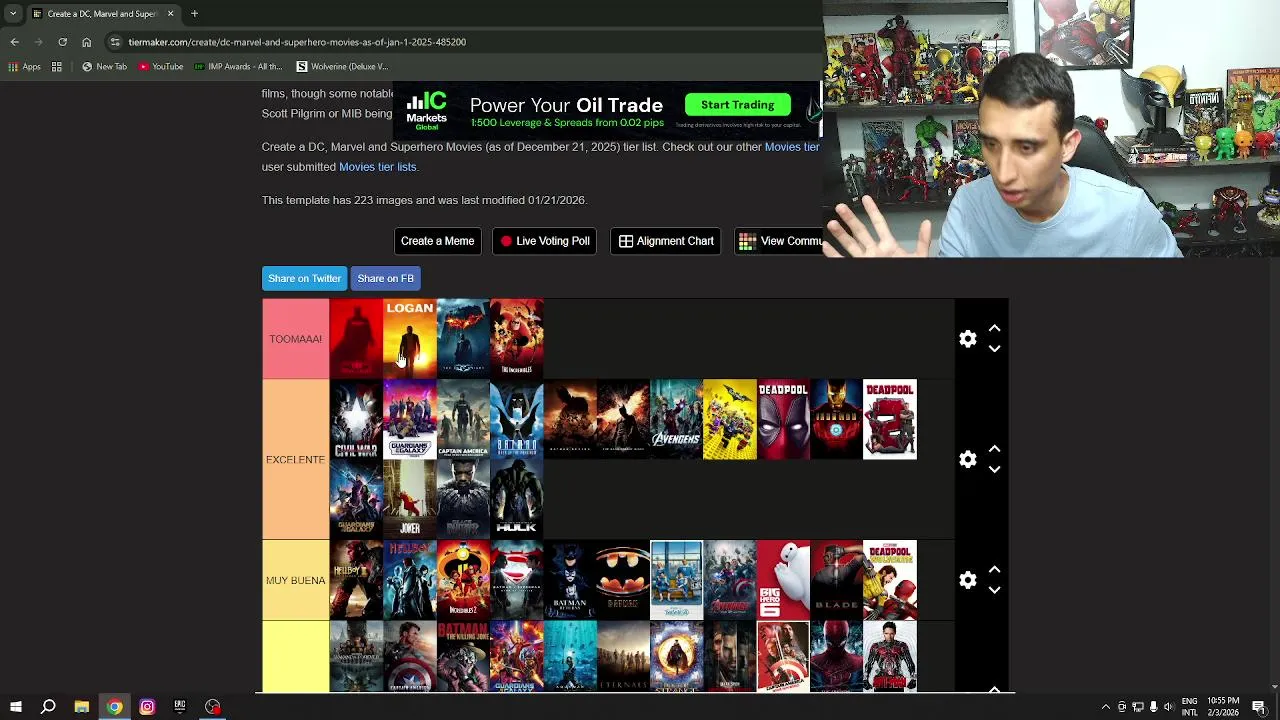1280x720 pixels.
Task: Open Apps bookmark shortcut
Action: point(25,67)
